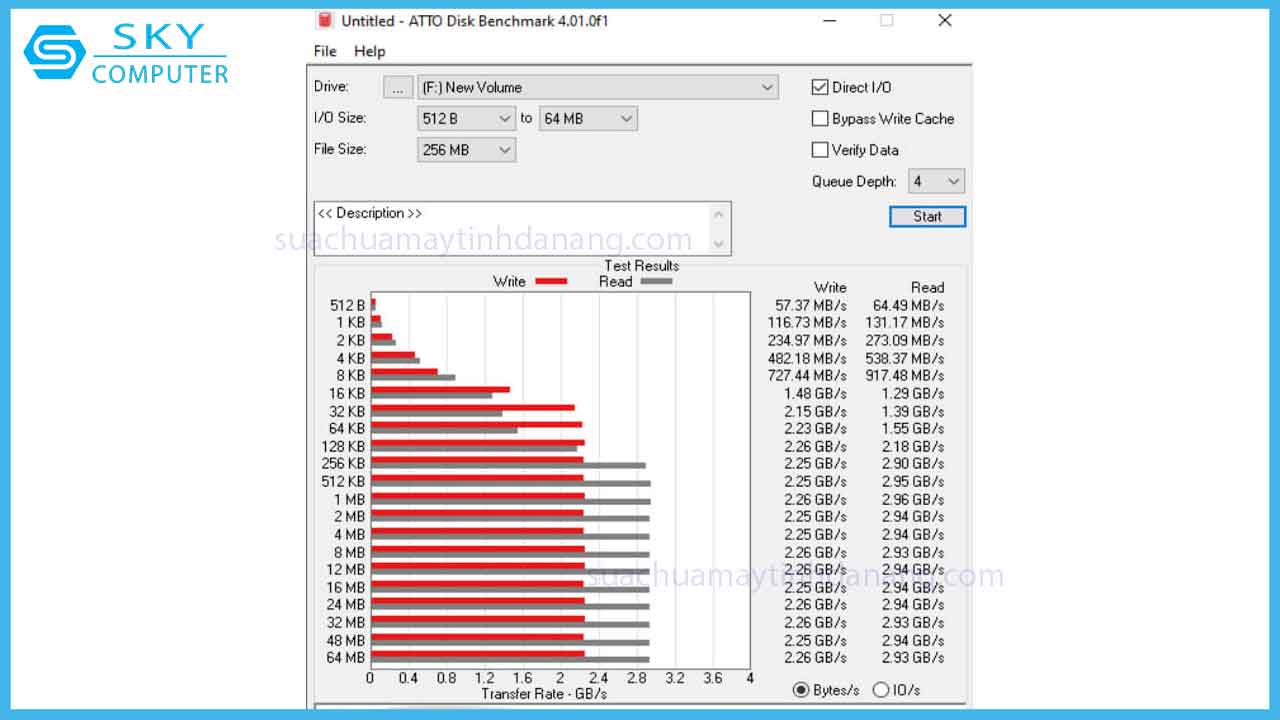Image resolution: width=1280 pixels, height=720 pixels.
Task: Click the Description scrollbar down arrow
Action: click(719, 243)
